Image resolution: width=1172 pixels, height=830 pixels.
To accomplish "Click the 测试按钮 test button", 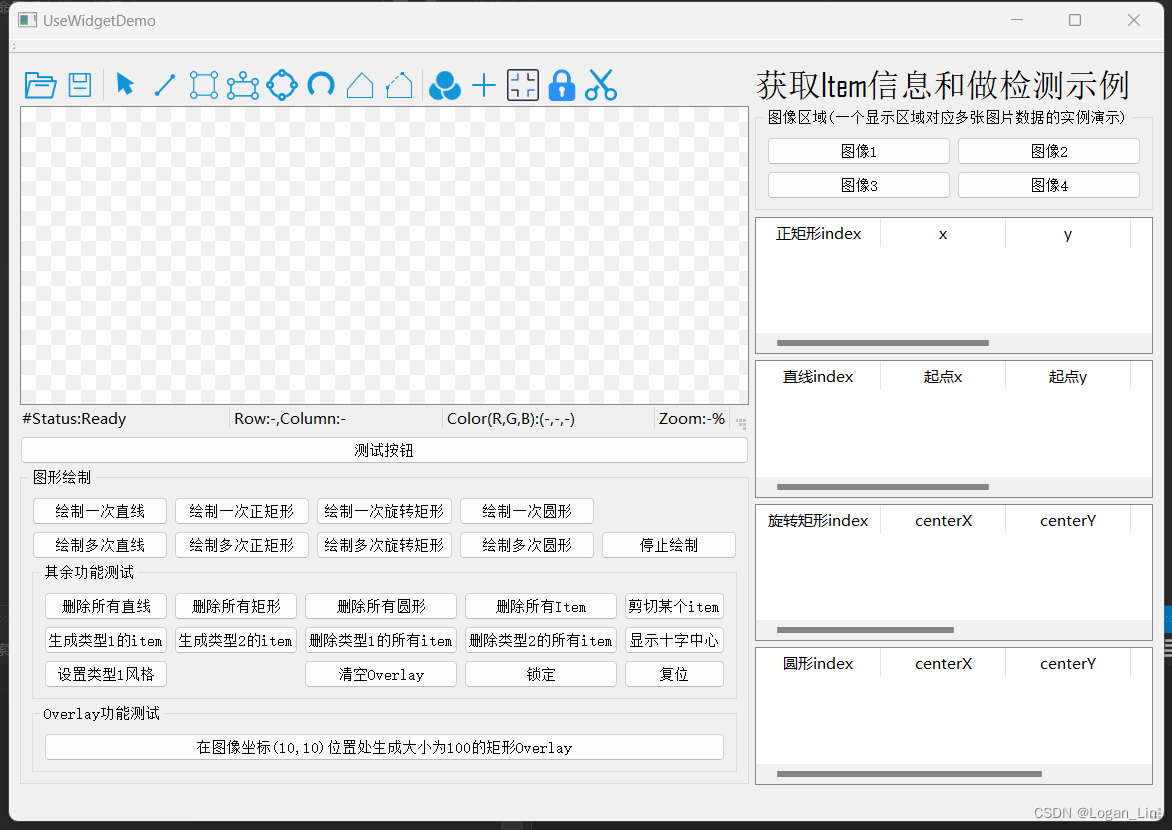I will tap(384, 449).
